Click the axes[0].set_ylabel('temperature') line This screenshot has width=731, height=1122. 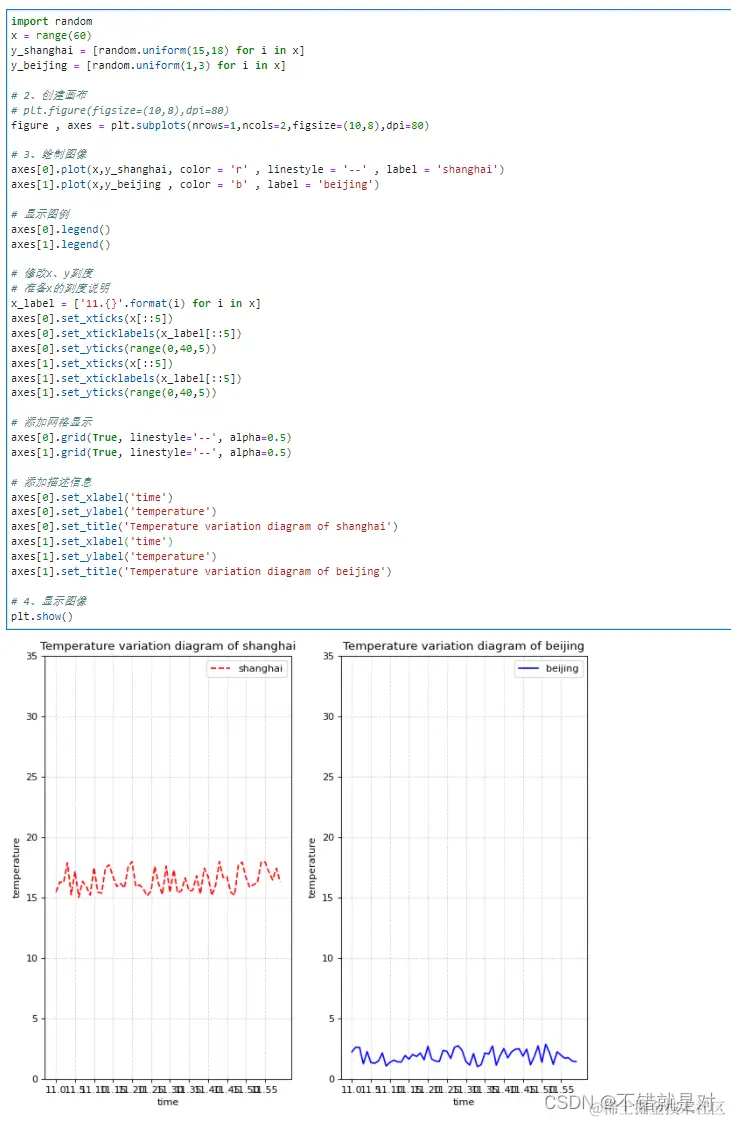pyautogui.click(x=114, y=512)
